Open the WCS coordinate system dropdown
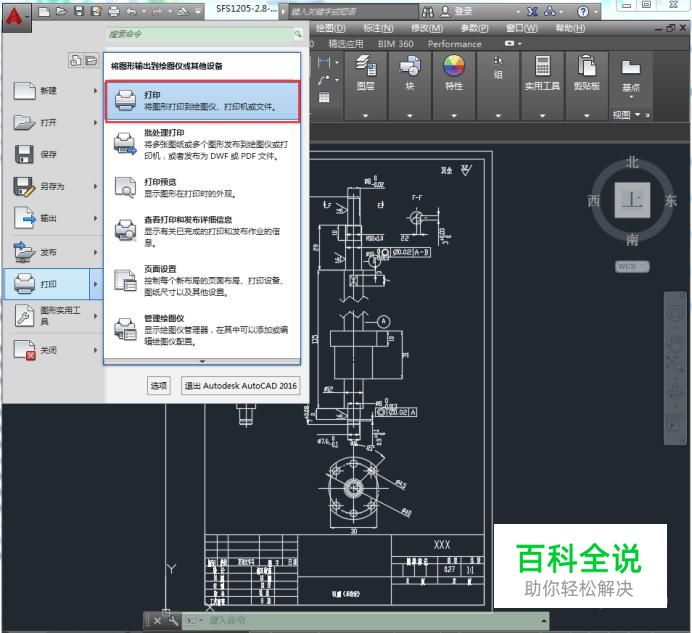Viewport: 692px width, 633px height. pyautogui.click(x=632, y=266)
